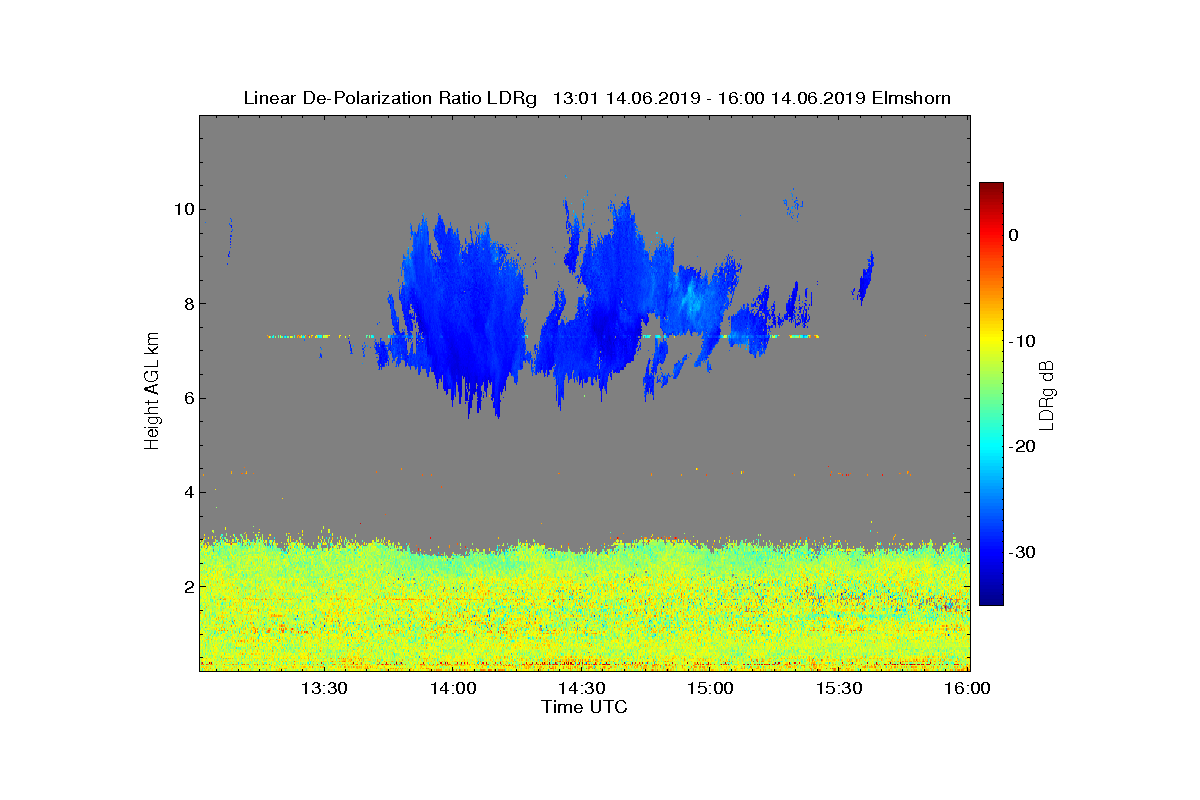Click the colorbar value 0
1200x800 pixels.
[1014, 235]
